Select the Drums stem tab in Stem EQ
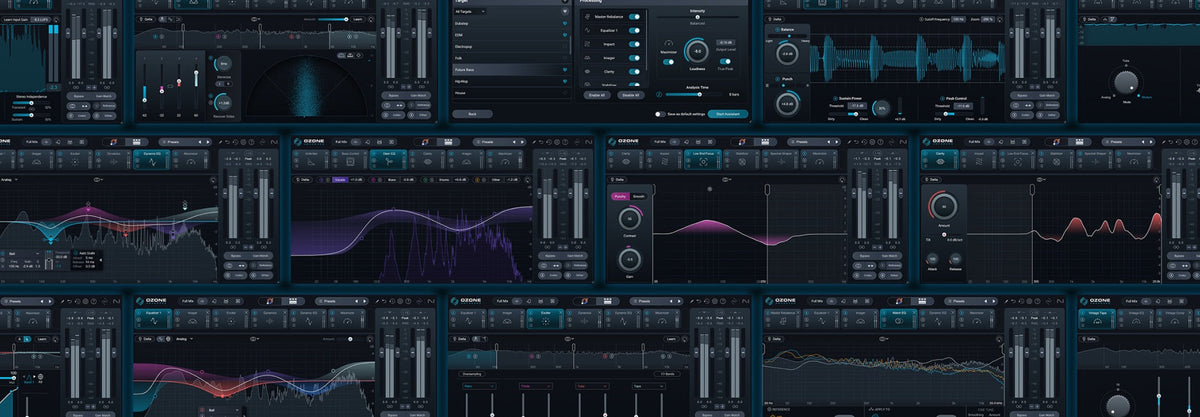 [443, 180]
